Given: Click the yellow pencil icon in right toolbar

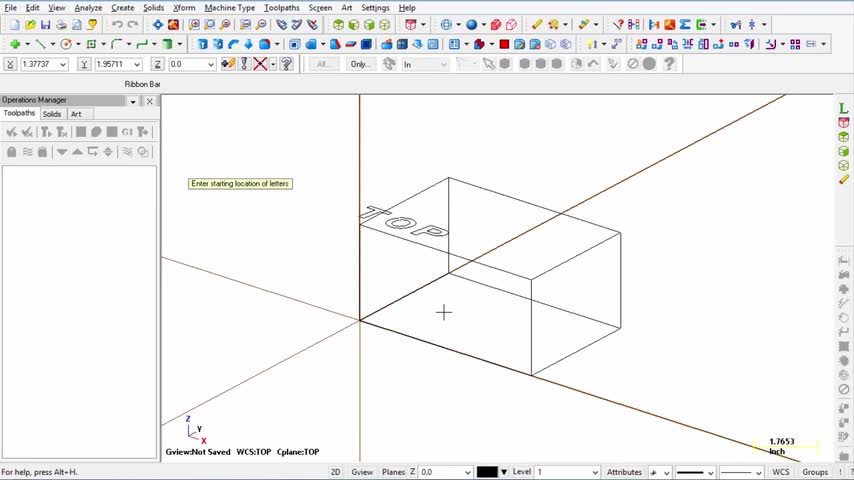Looking at the screenshot, I should click(844, 179).
